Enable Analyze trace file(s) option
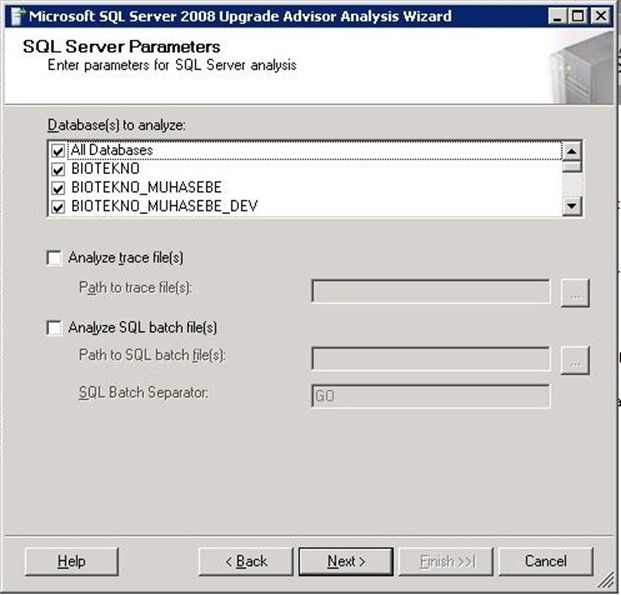The height and width of the screenshot is (595, 621). [x=54, y=258]
